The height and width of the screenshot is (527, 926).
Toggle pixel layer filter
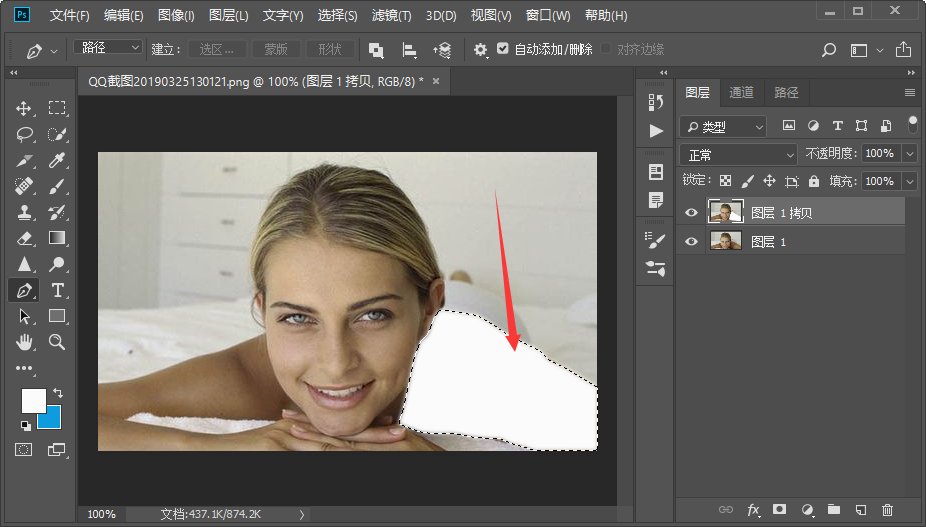pos(788,125)
